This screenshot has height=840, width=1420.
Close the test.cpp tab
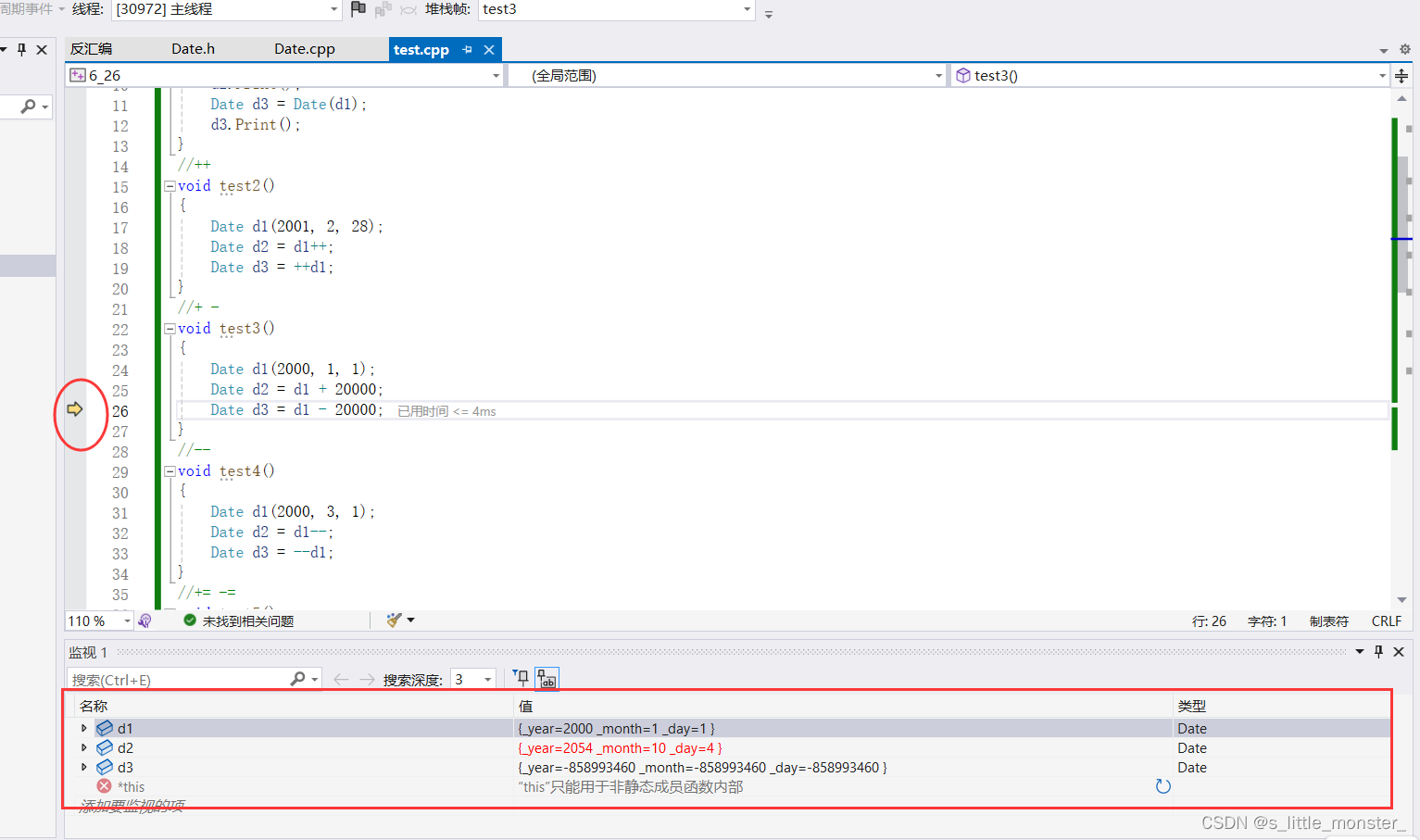coord(489,50)
